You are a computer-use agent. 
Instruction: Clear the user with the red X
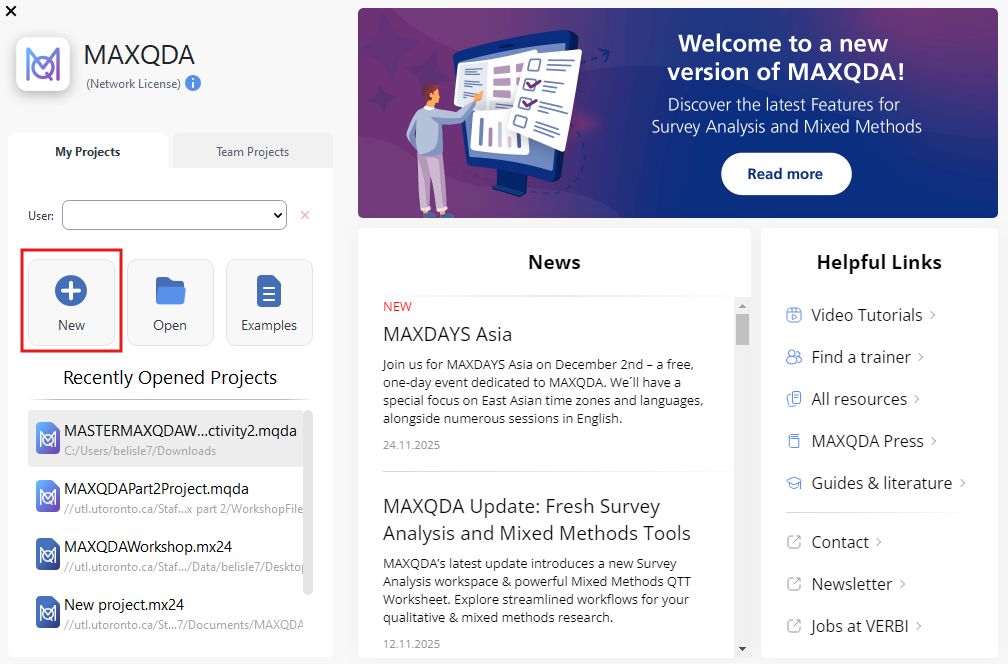[305, 215]
